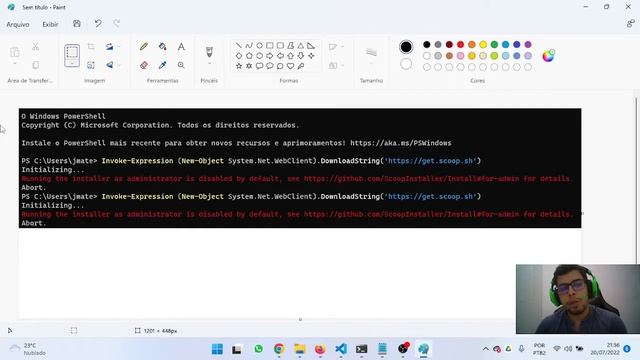Pick the green color swatch
This screenshot has width=640, height=360.
click(494, 44)
